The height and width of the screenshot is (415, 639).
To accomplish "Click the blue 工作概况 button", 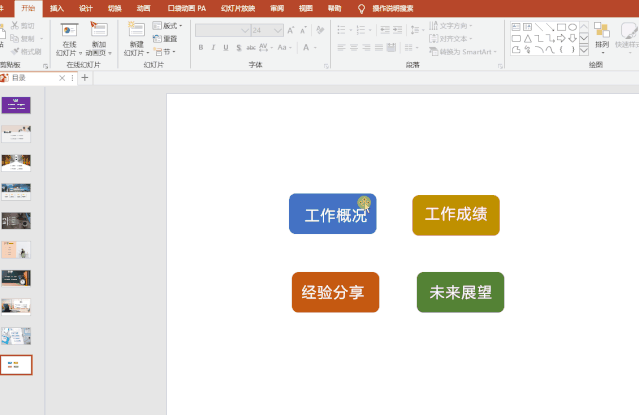I will pos(333,214).
